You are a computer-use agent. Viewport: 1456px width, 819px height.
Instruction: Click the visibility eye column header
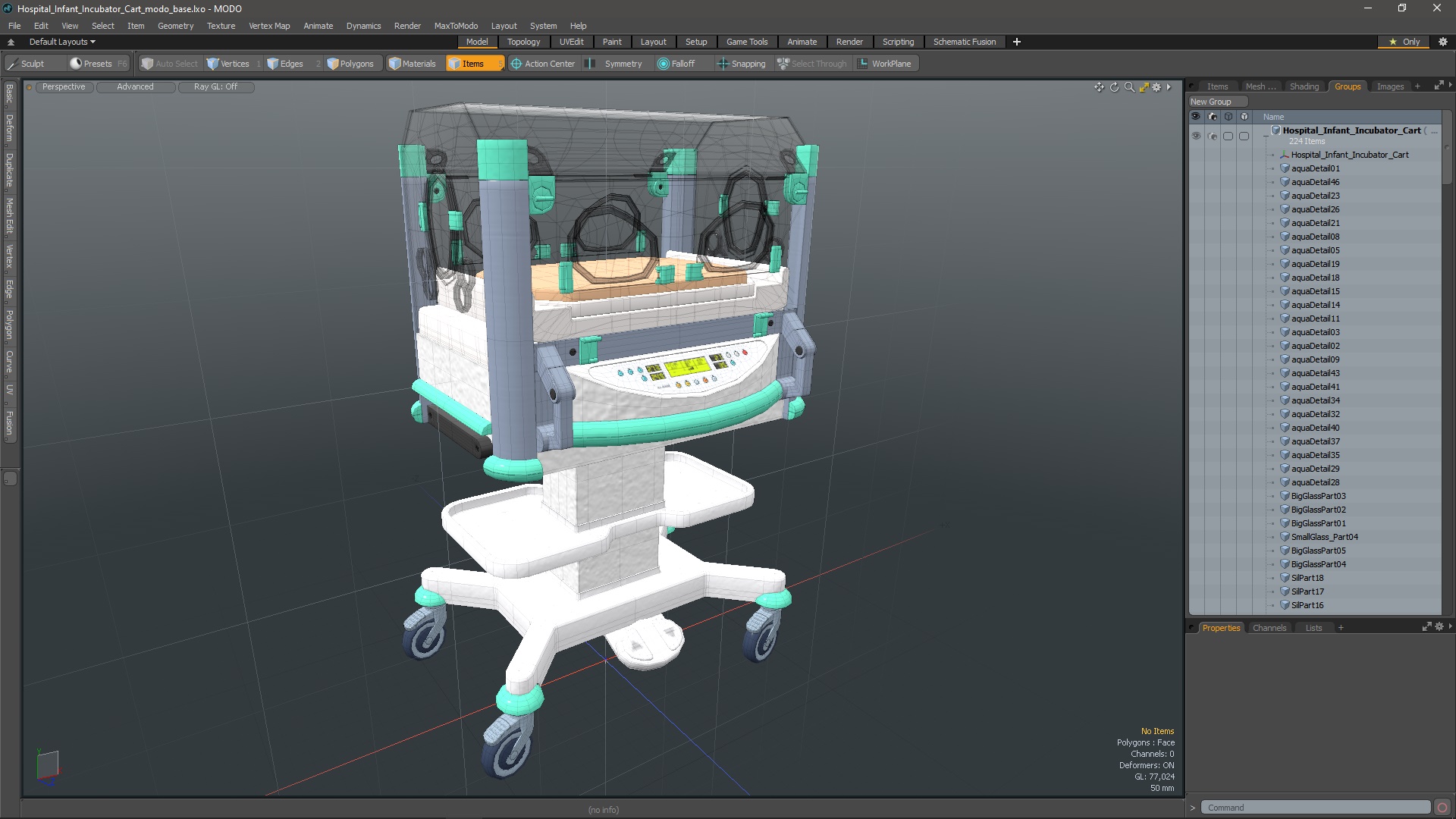(x=1195, y=117)
